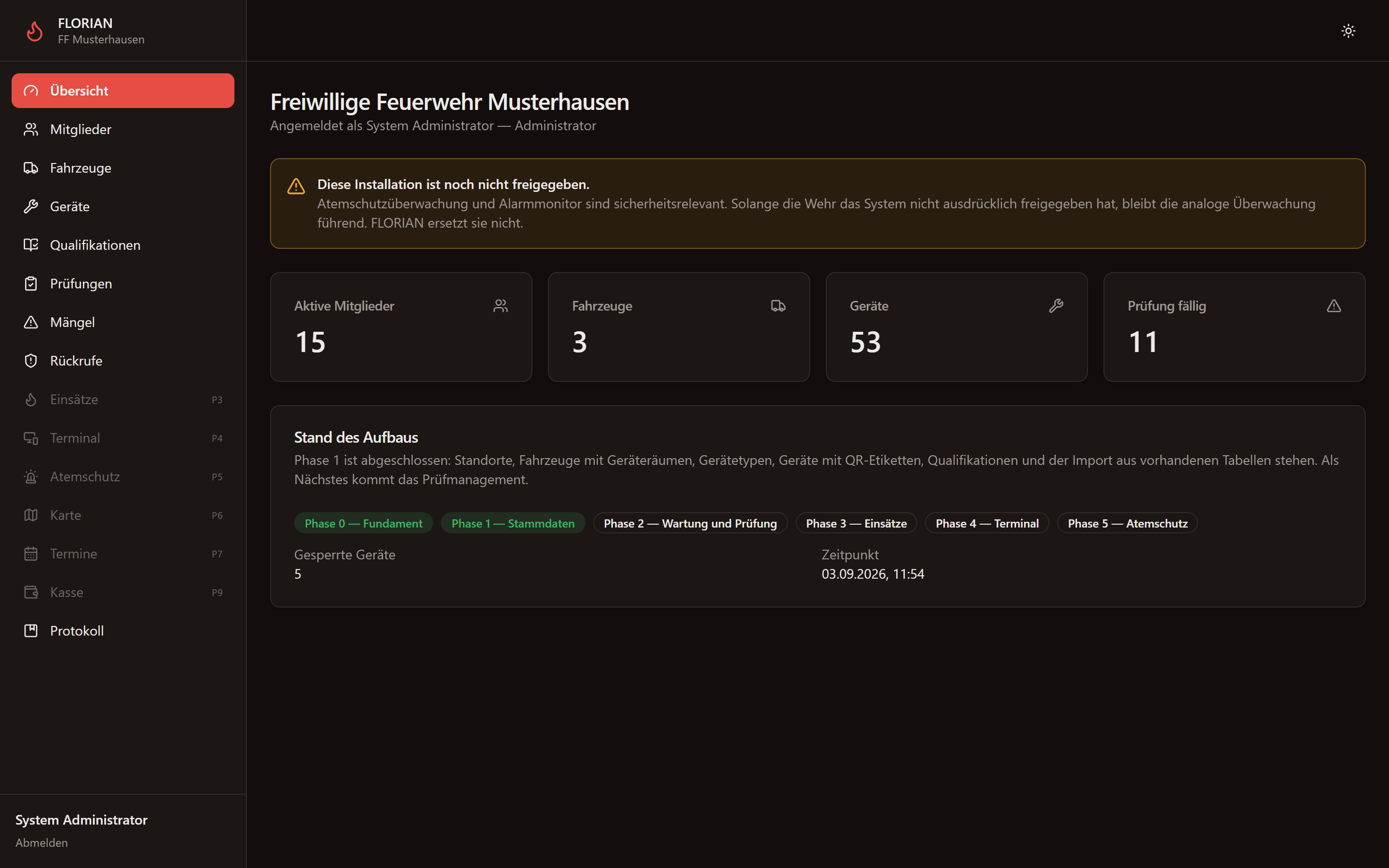Click the Phase 4 — Terminal badge
1389x868 pixels.
pos(987,523)
